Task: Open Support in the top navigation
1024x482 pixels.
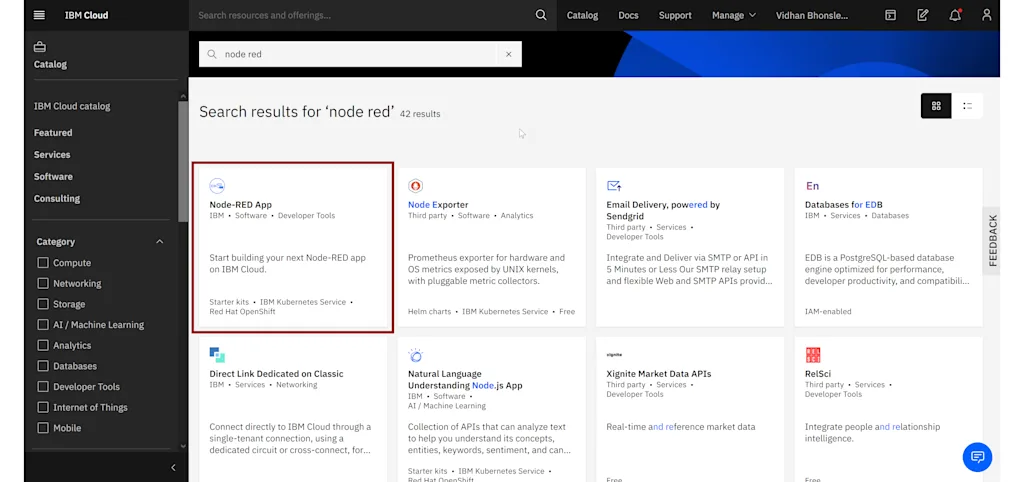Action: pos(675,15)
